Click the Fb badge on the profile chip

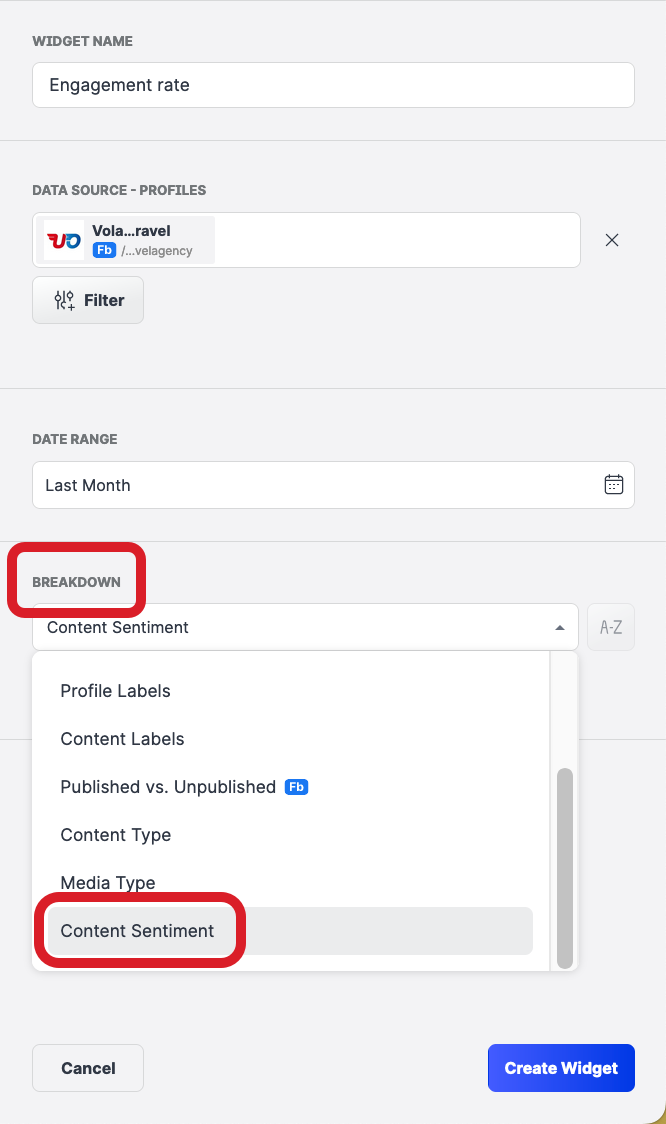(x=104, y=250)
